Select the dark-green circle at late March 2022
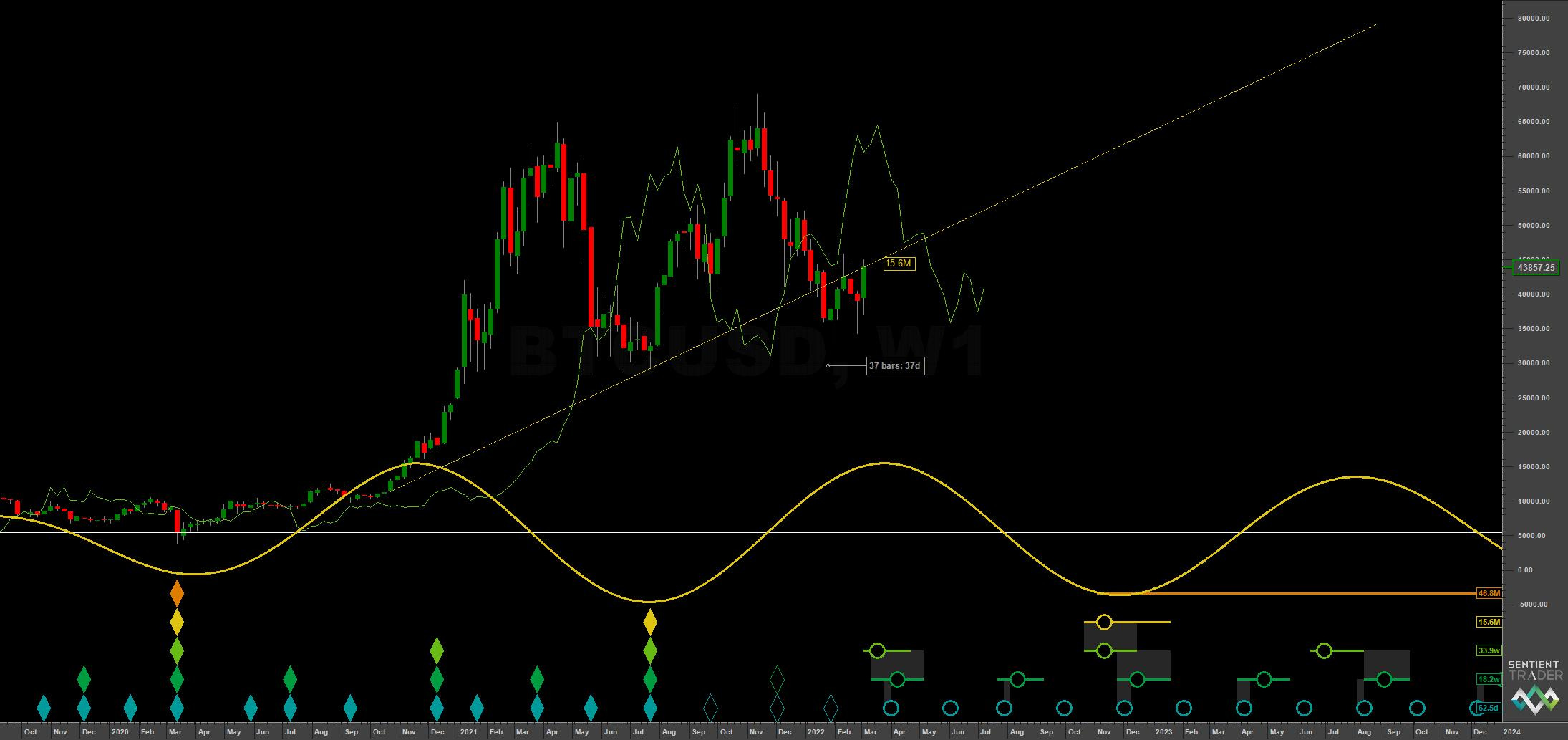 pyautogui.click(x=897, y=678)
